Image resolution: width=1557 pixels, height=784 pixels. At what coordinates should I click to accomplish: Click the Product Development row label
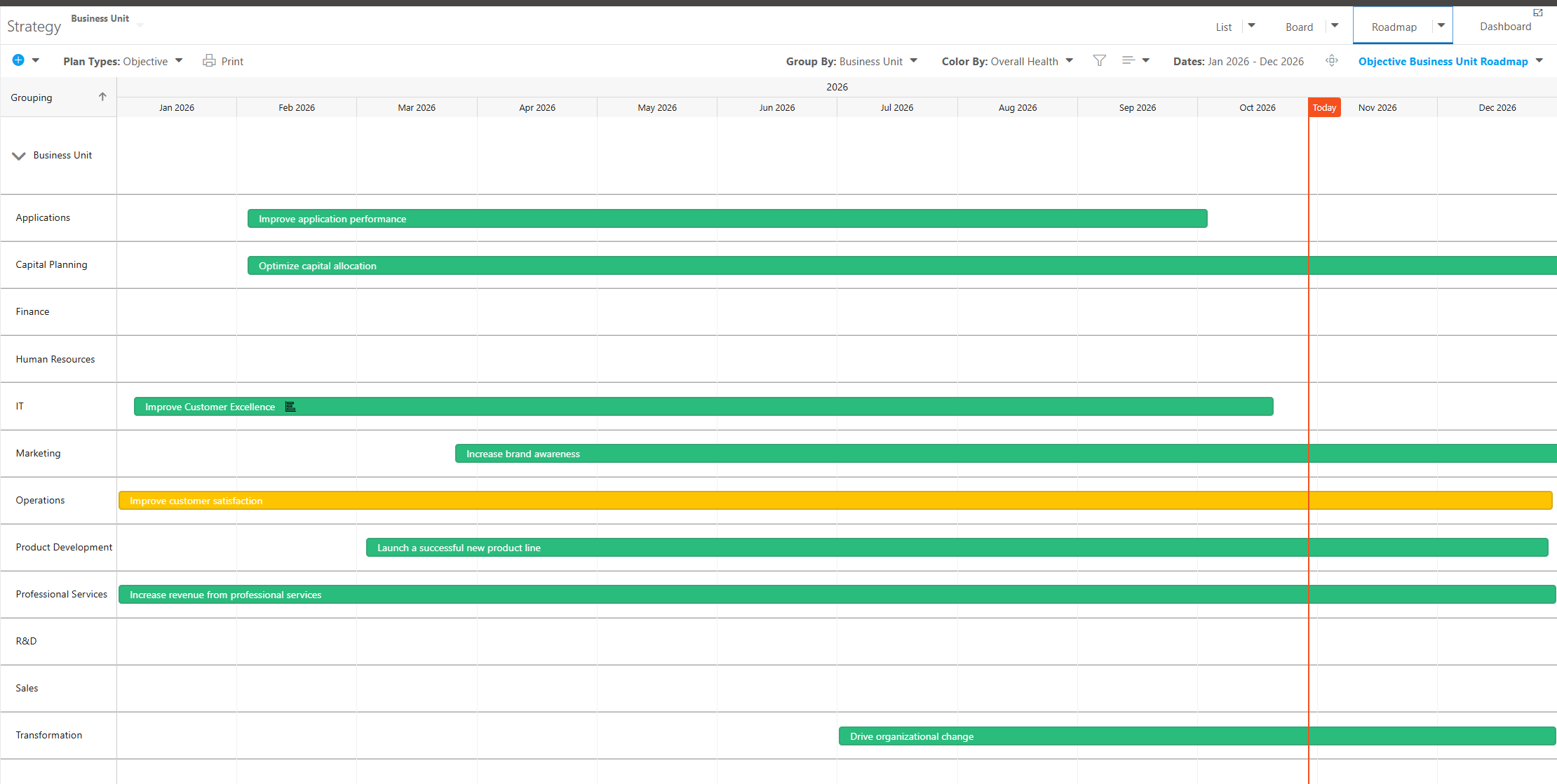pyautogui.click(x=64, y=547)
